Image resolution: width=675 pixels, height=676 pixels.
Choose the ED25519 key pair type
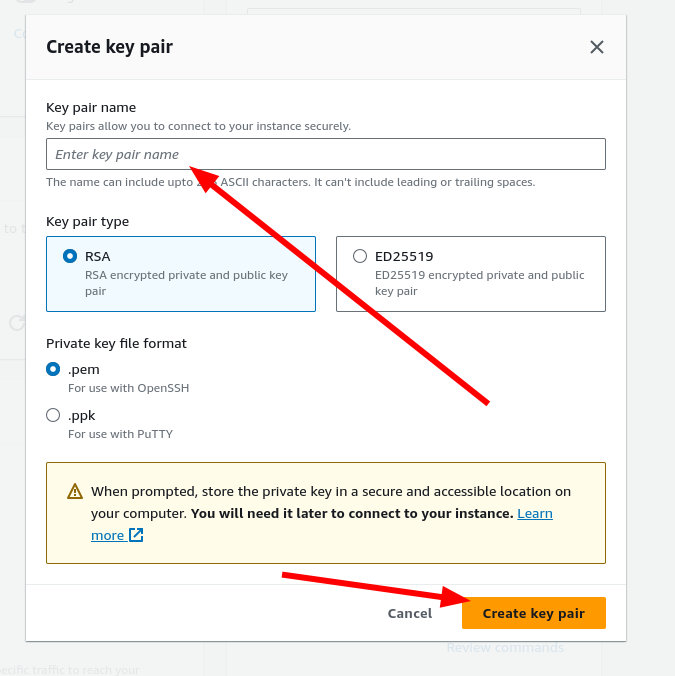pos(360,256)
